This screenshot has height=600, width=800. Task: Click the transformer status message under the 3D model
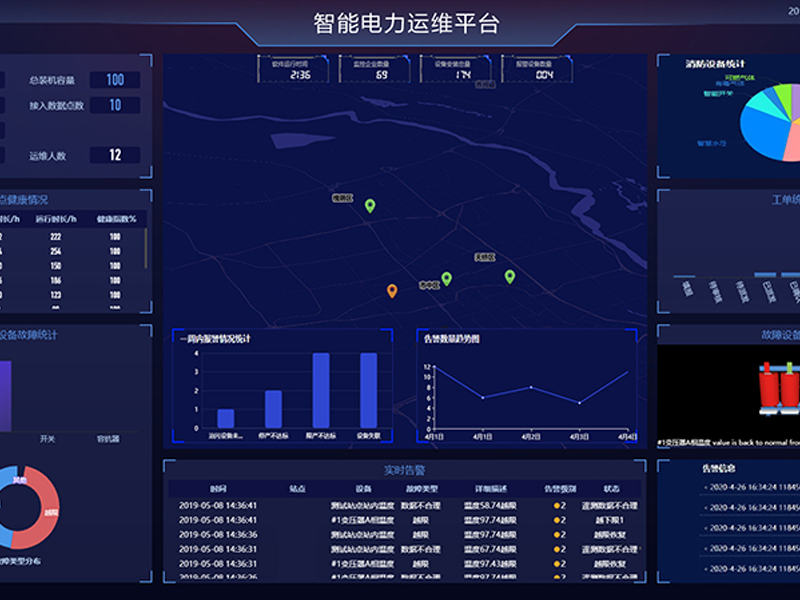729,442
